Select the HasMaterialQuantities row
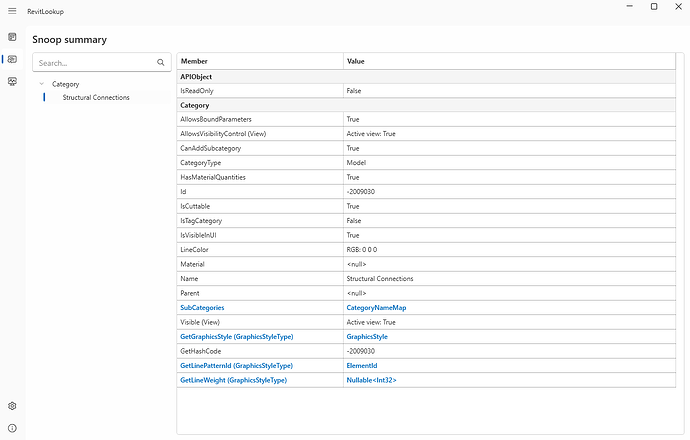690x440 pixels. 426,177
